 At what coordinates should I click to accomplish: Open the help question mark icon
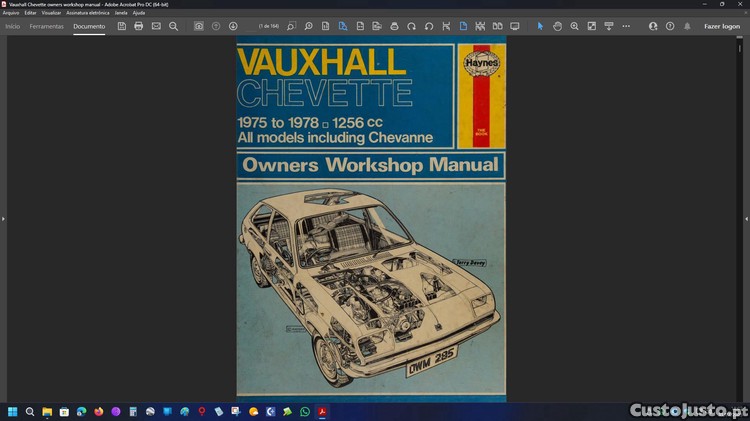(x=670, y=26)
